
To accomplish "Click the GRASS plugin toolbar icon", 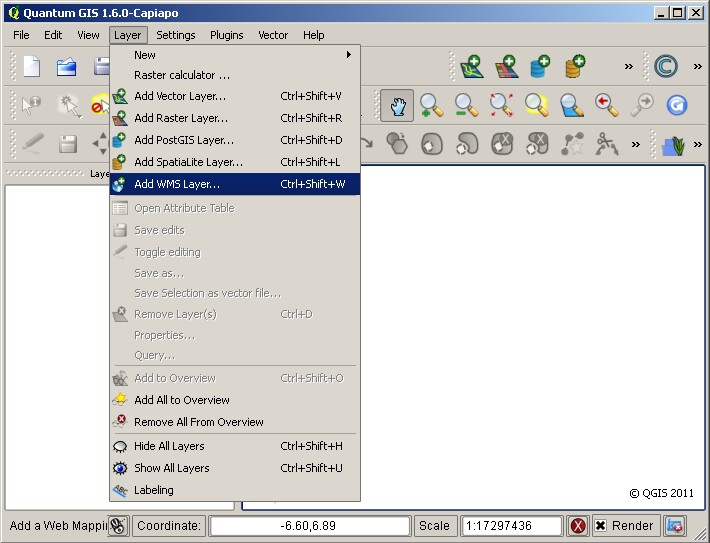I will tap(673, 145).
